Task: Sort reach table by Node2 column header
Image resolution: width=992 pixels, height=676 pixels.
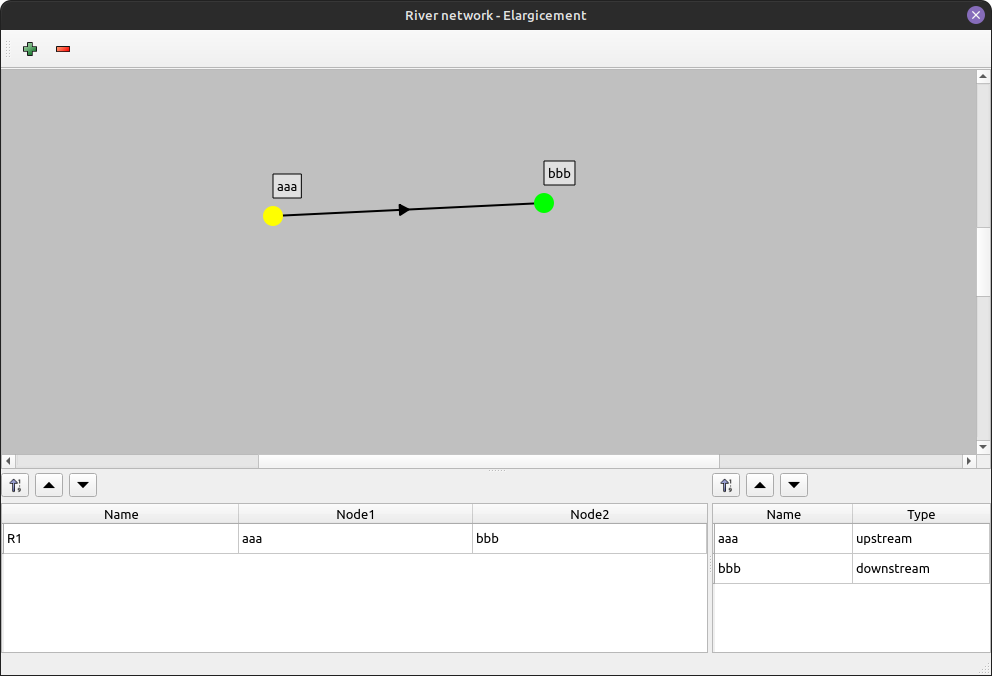Action: 589,514
